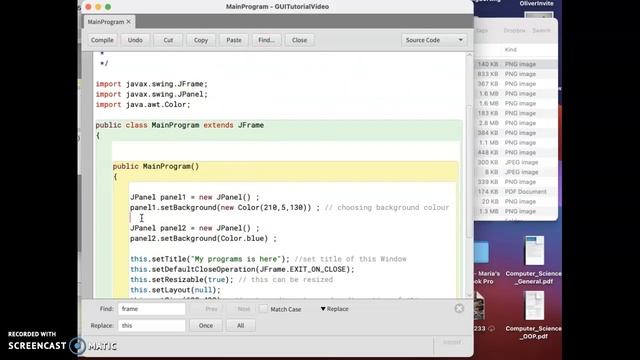Click the Close toolbar button

[299, 40]
